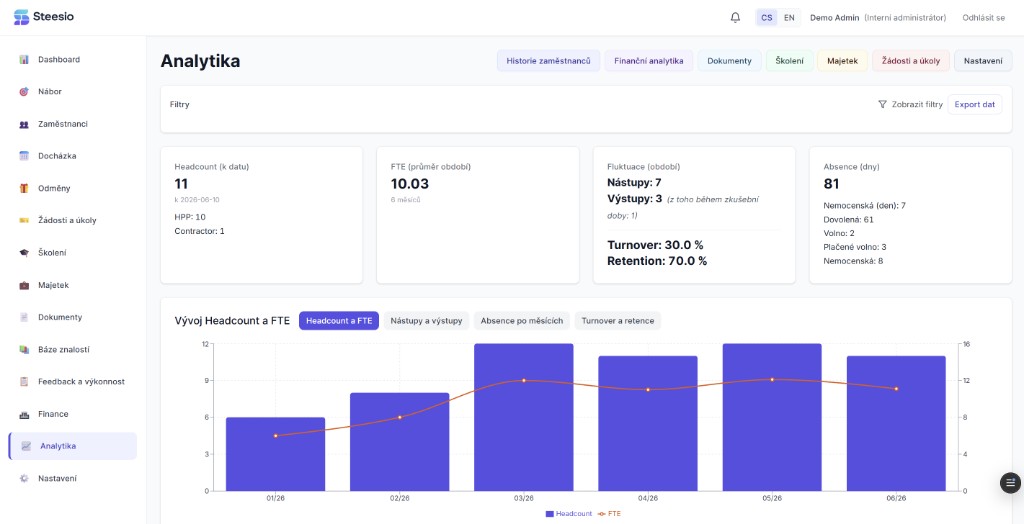Image resolution: width=1024 pixels, height=524 pixels.
Task: Click the Feedback a výkonnost clipboard icon
Action: click(x=24, y=382)
